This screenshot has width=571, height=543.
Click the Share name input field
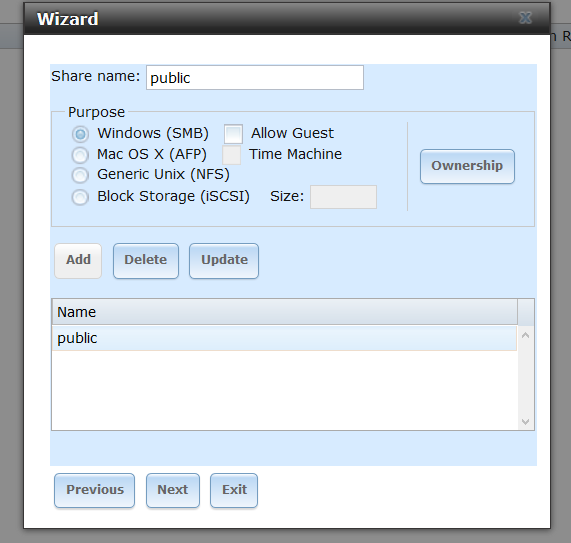pyautogui.click(x=255, y=78)
